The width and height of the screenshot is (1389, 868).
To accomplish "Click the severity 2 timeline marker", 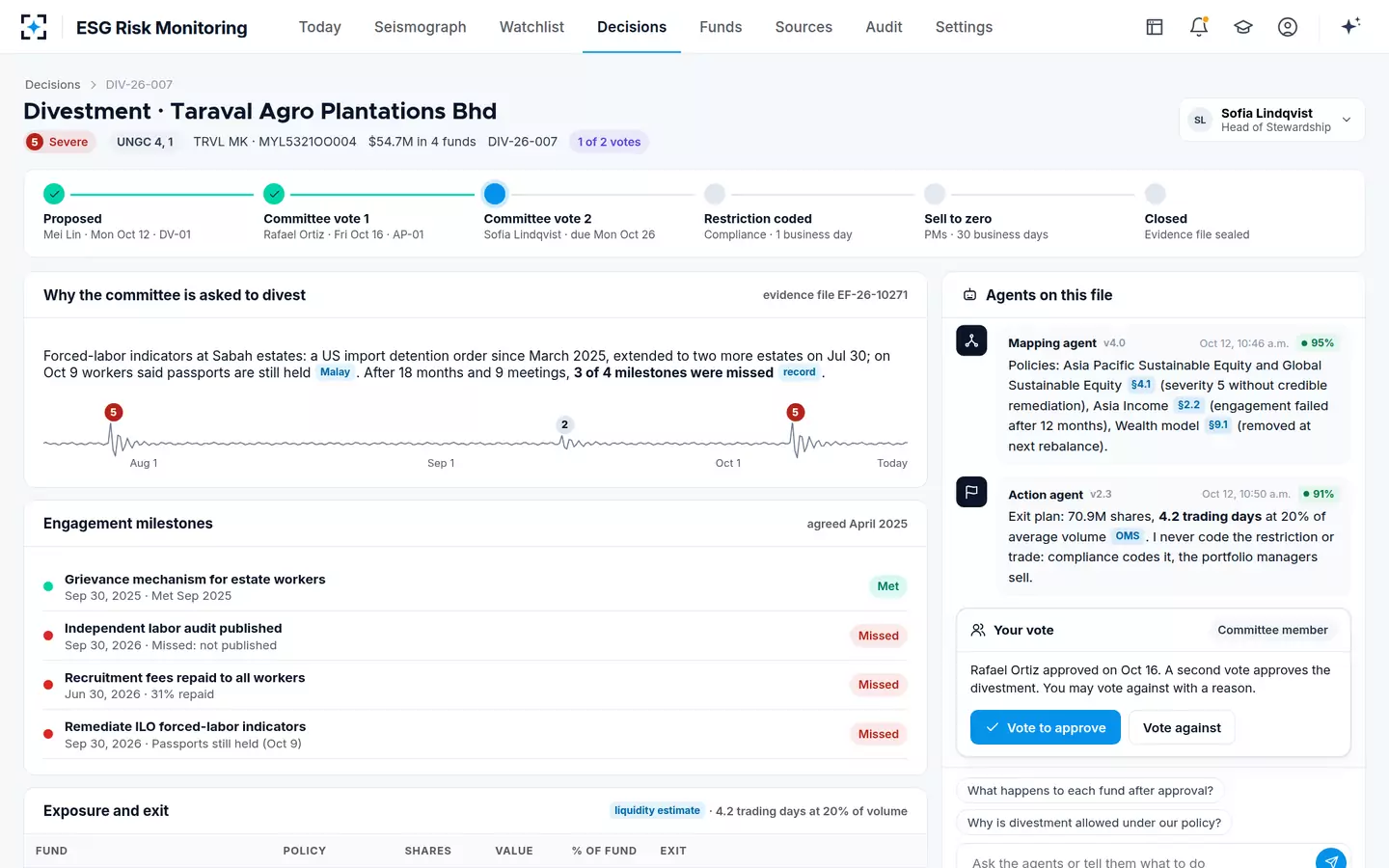I will [565, 424].
